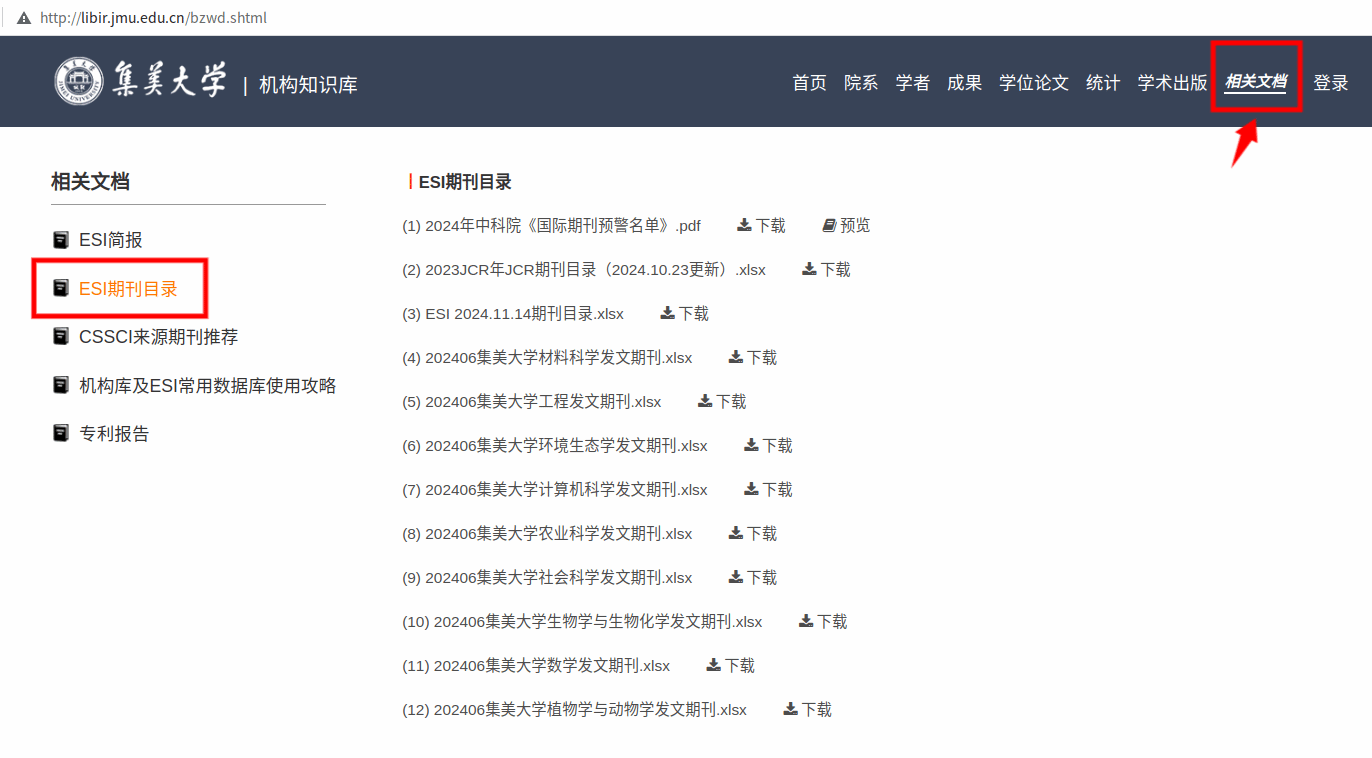Click the 相关文档 sidebar heading
The image size is (1372, 758).
pyautogui.click(x=90, y=181)
